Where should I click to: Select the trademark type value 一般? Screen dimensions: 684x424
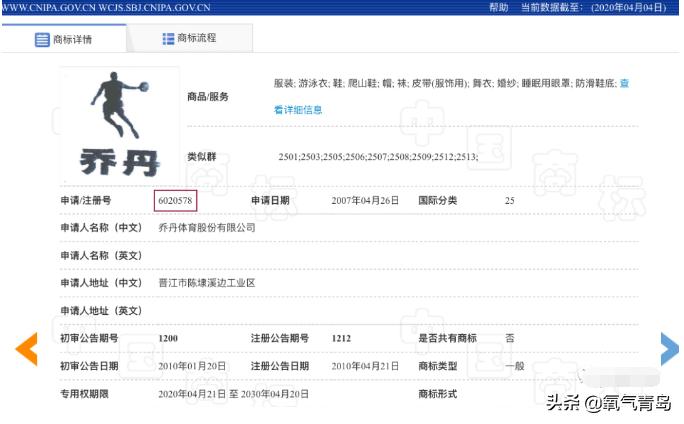[515, 366]
